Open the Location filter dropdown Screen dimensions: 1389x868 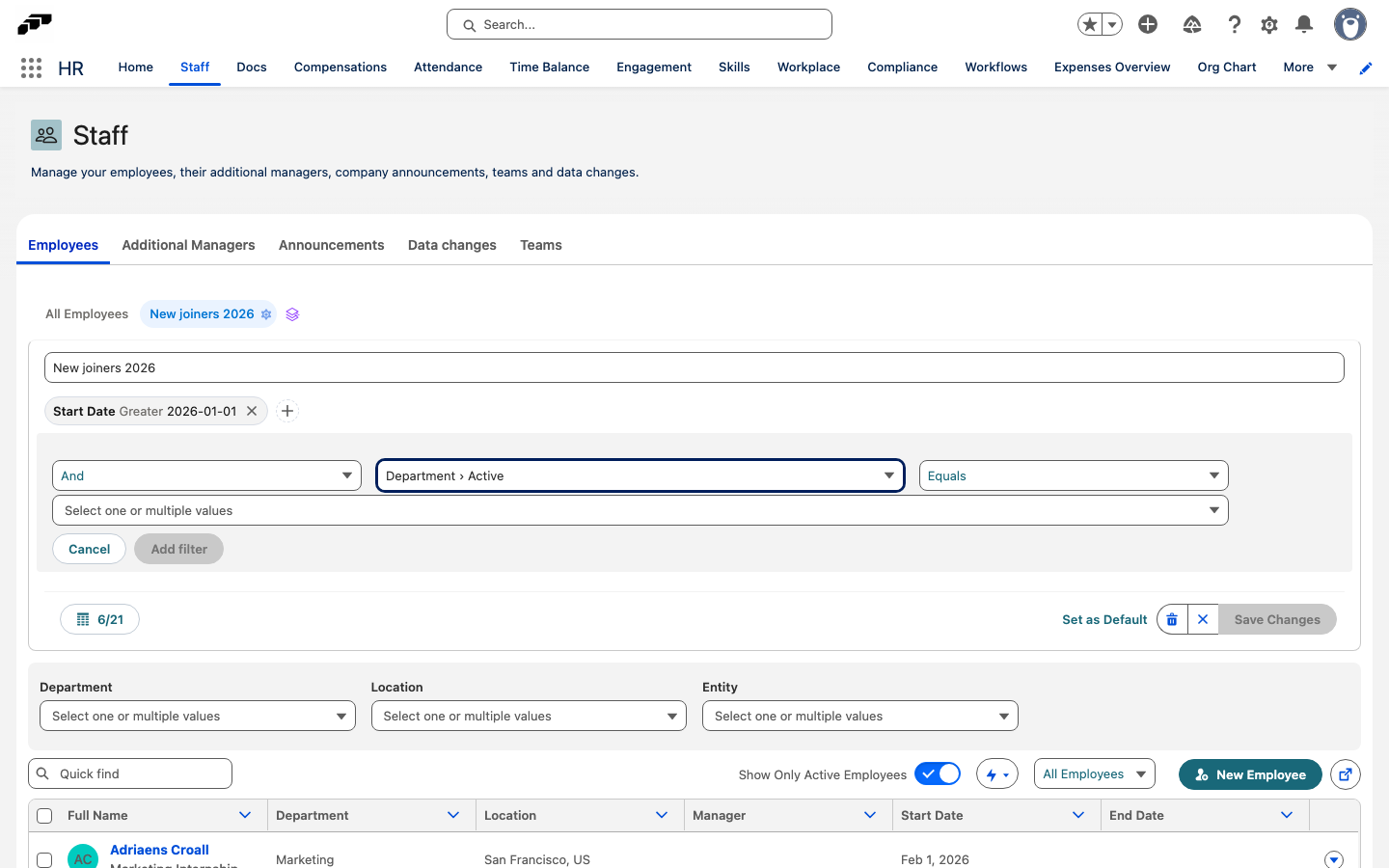pyautogui.click(x=529, y=716)
